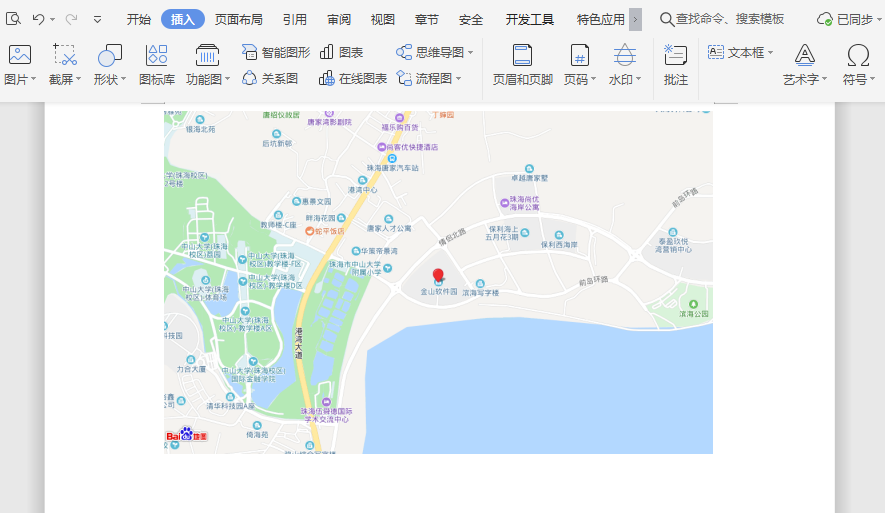Click the 艺术字 word art icon

coord(804,55)
